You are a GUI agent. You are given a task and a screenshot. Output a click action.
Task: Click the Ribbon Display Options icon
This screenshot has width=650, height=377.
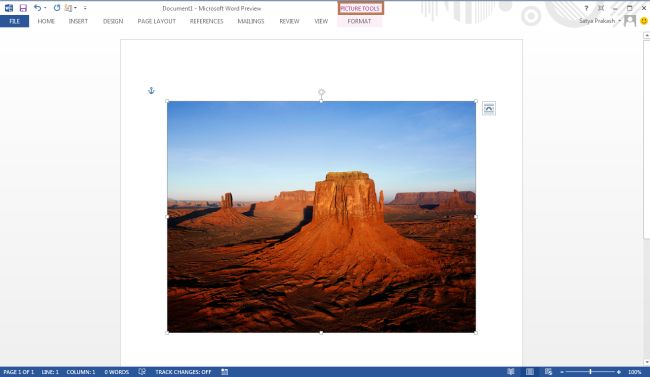(x=601, y=8)
